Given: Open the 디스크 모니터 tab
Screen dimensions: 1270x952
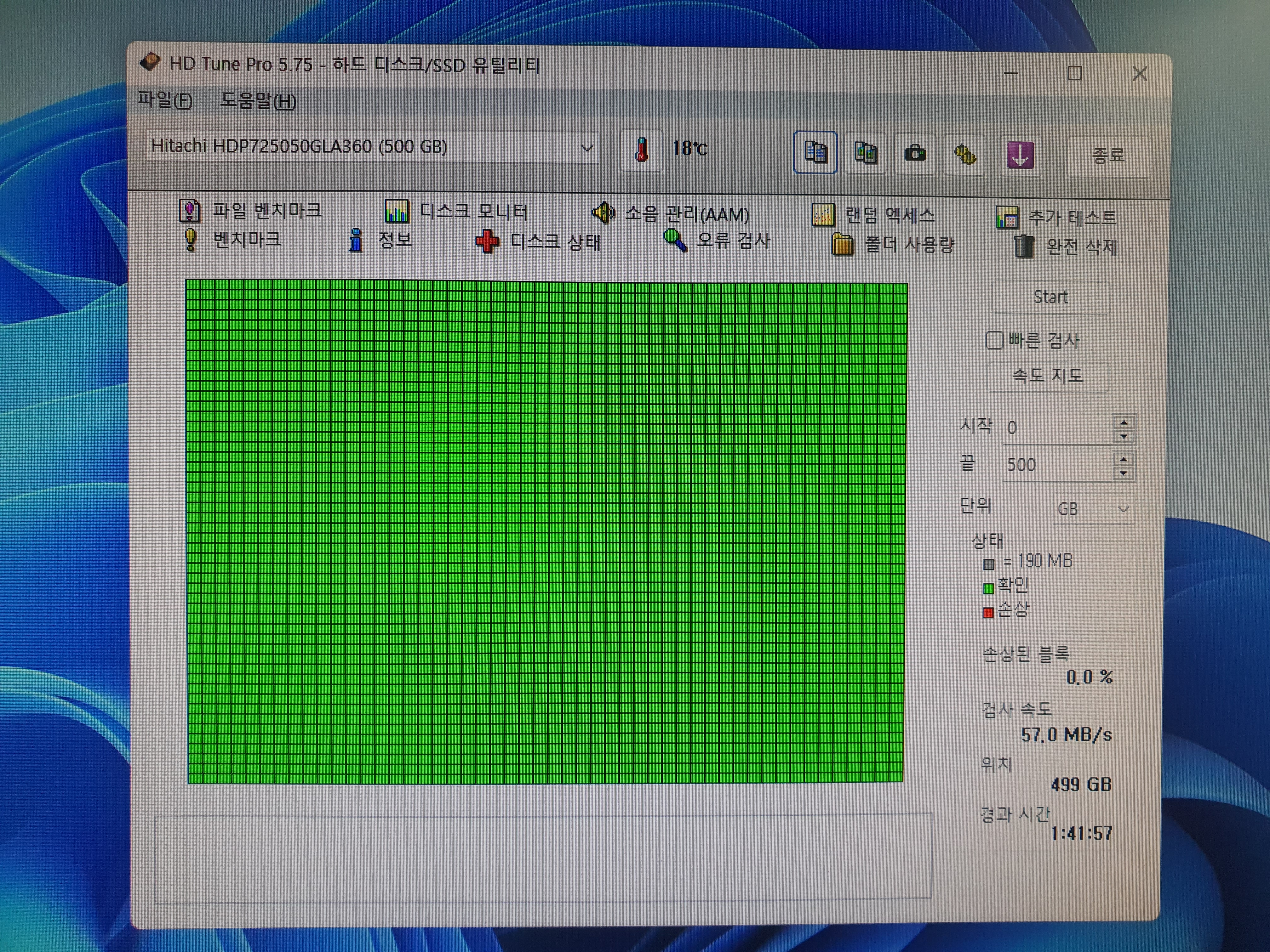Looking at the screenshot, I should [x=456, y=212].
